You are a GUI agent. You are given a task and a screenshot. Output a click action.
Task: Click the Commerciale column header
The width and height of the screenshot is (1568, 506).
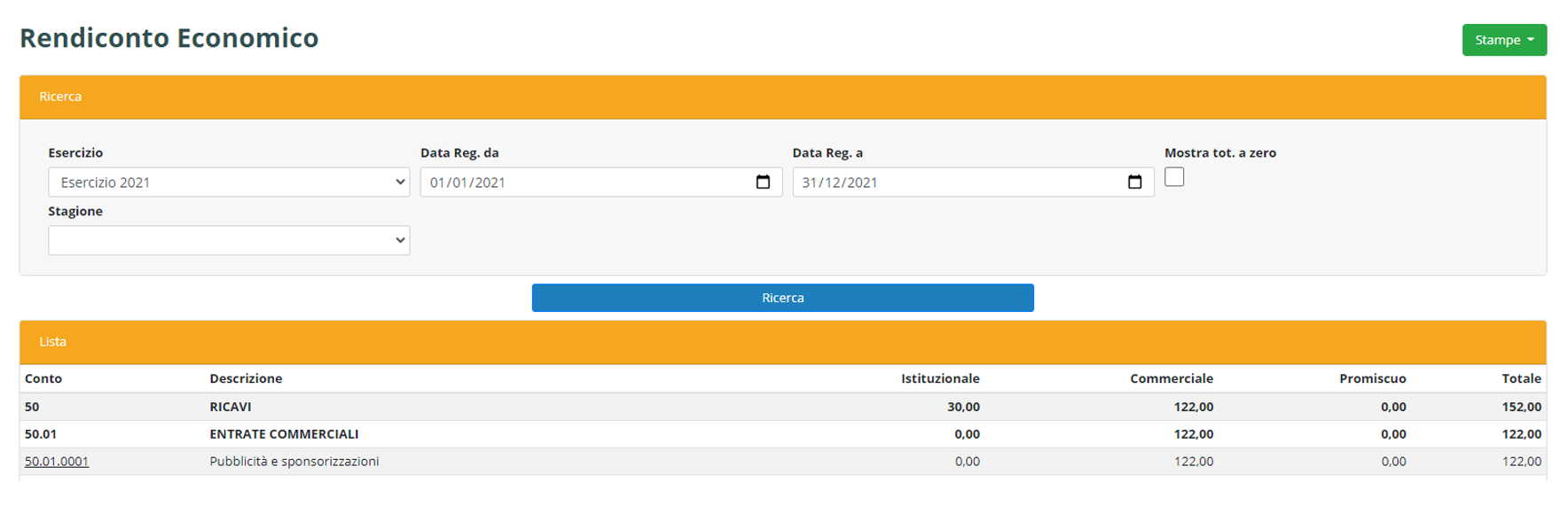pyautogui.click(x=1171, y=378)
